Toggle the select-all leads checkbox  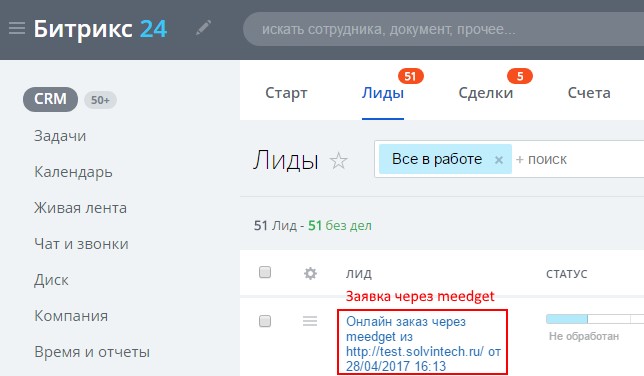265,272
